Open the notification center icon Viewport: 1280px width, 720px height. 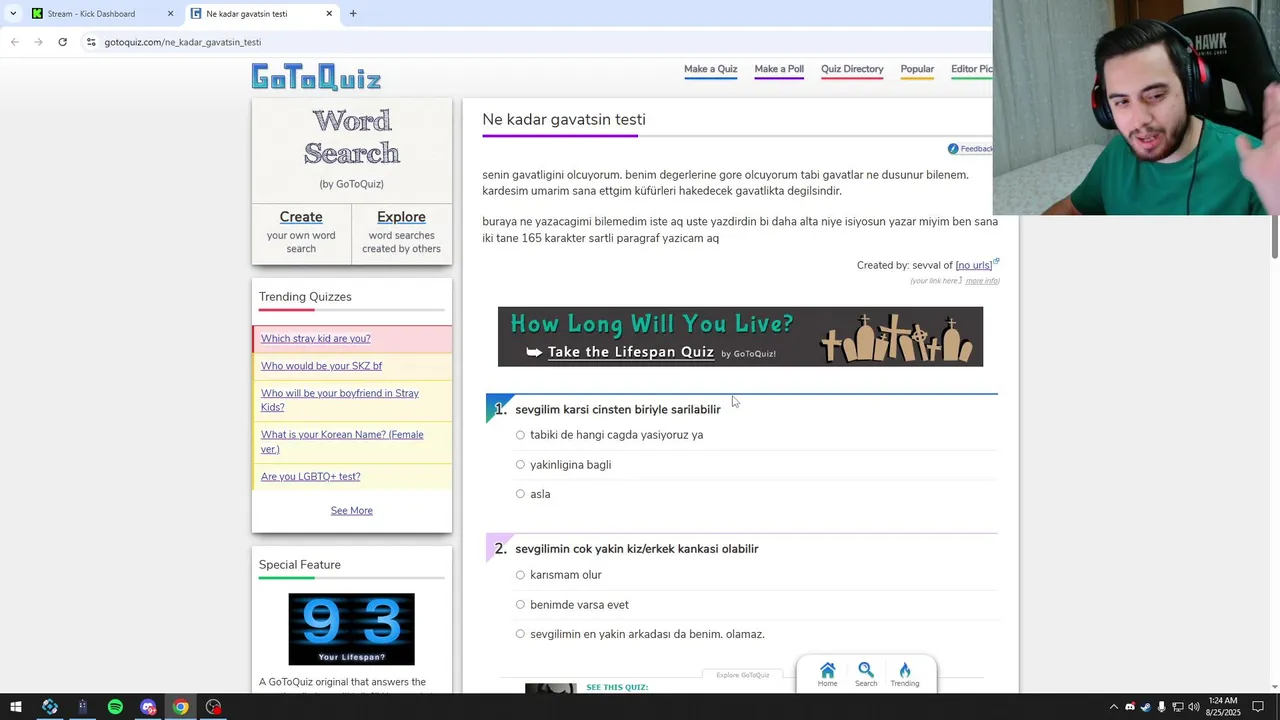1259,707
